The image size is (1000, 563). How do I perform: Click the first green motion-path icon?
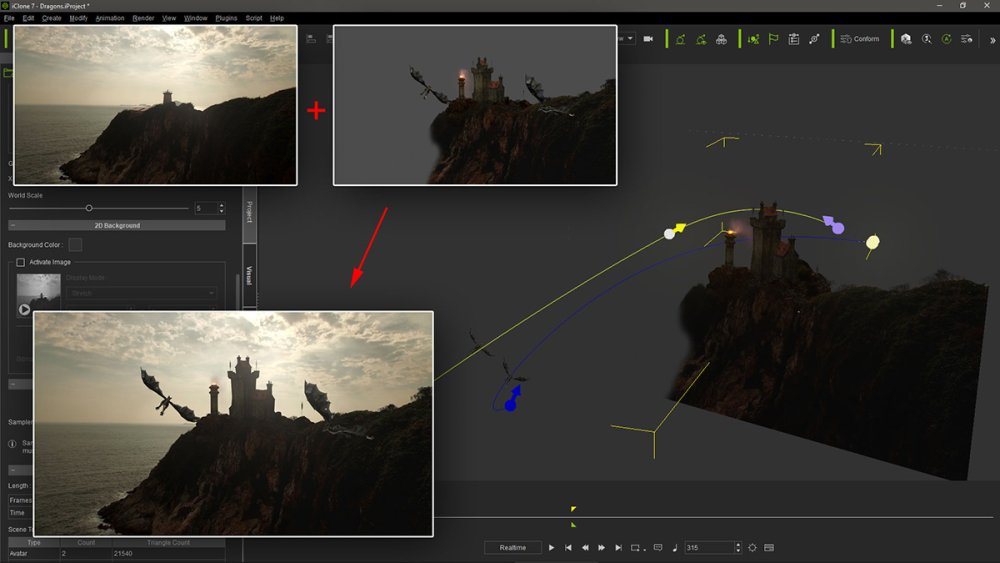[680, 39]
